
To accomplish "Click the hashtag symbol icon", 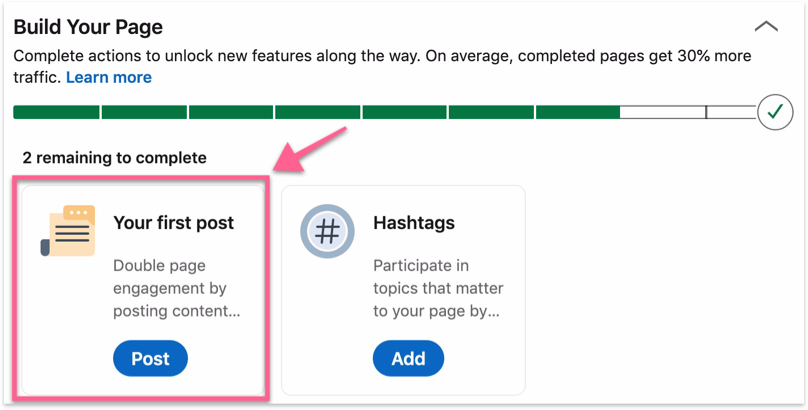I will click(326, 232).
